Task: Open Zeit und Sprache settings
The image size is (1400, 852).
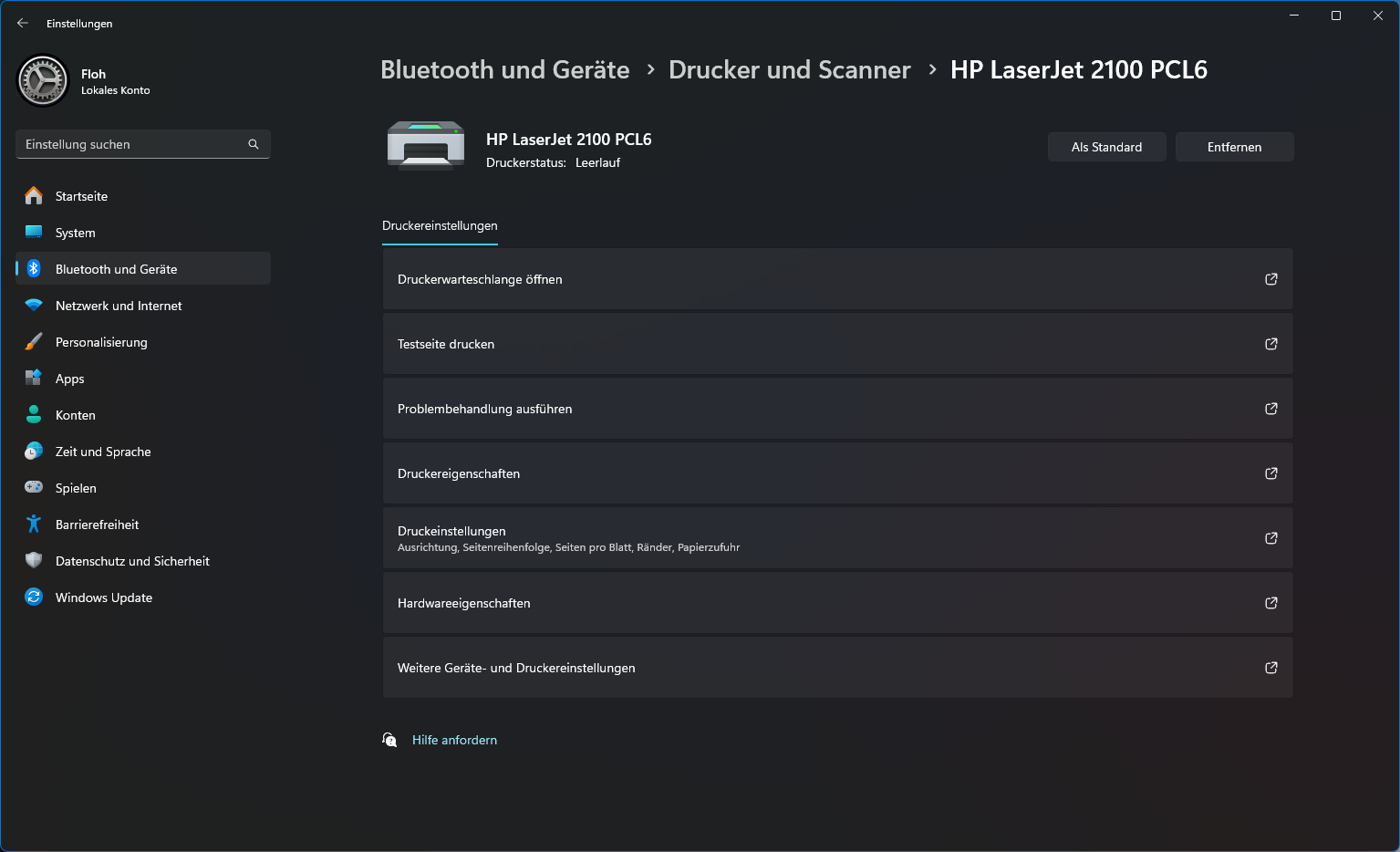Action: (x=103, y=452)
